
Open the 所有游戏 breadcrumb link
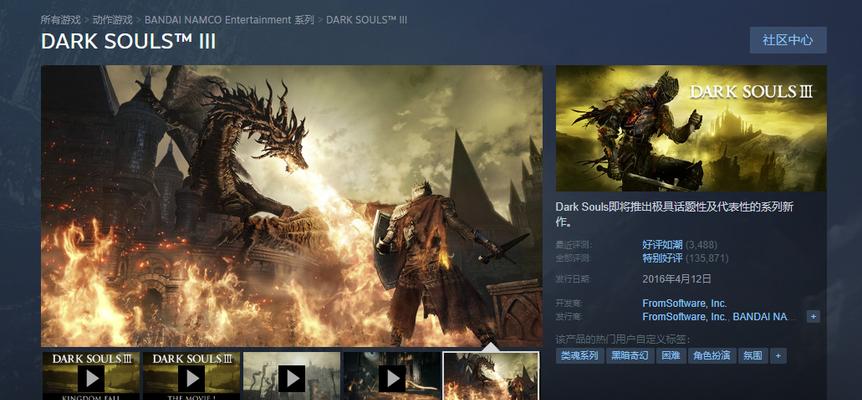pyautogui.click(x=60, y=20)
